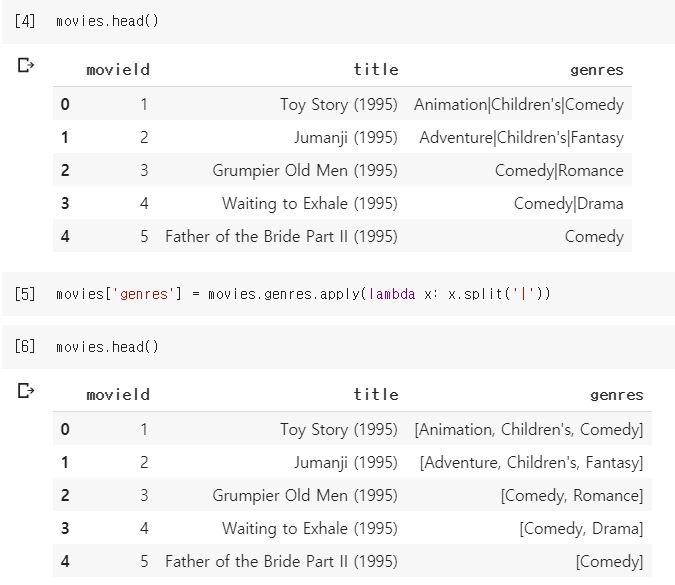Click the [Comedy, Drama] list cell
Screen dimensions: 675x585
coord(581,528)
